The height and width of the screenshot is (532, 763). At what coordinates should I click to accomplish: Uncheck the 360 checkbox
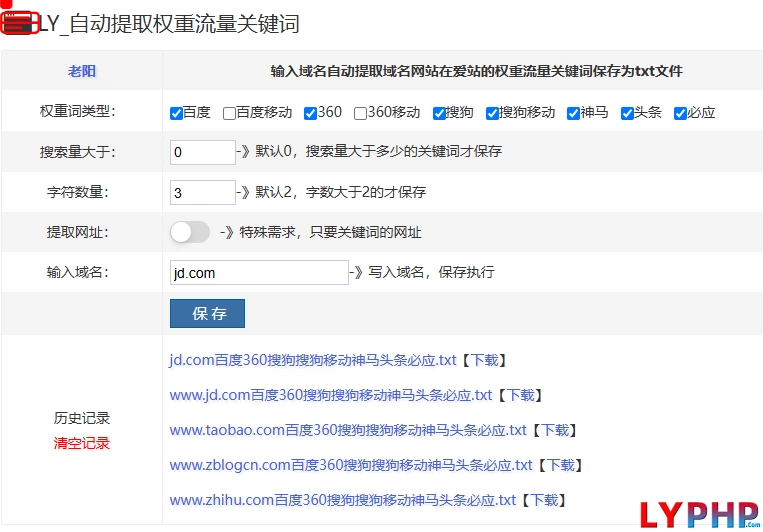pyautogui.click(x=311, y=113)
